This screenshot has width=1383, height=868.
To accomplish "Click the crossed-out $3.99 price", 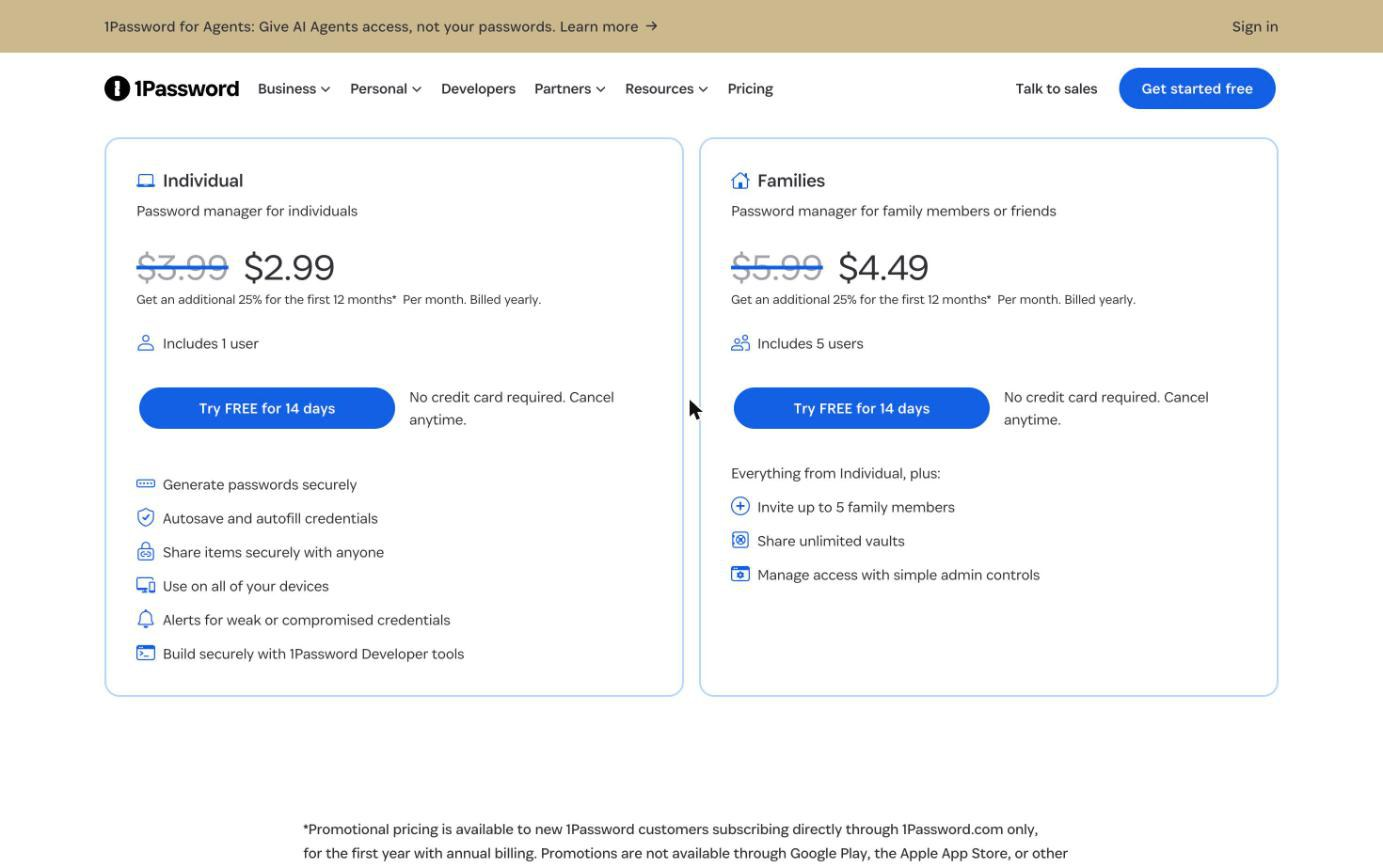I will click(182, 267).
